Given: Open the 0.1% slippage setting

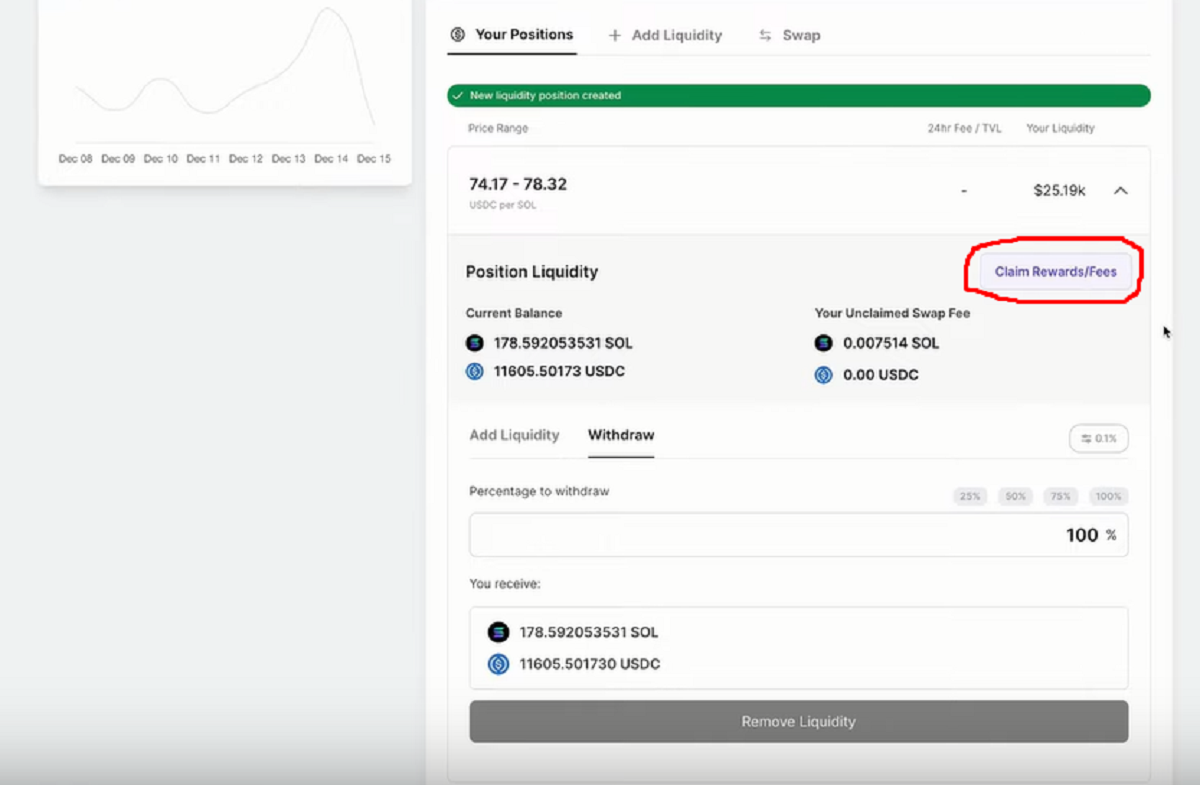Looking at the screenshot, I should 1098,438.
